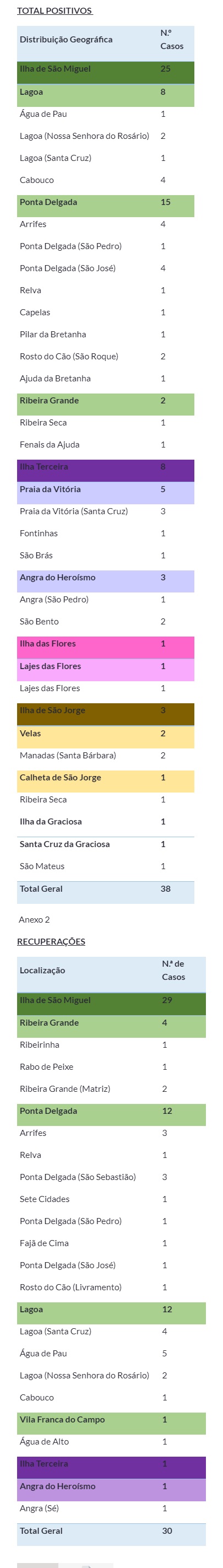Click the RECUPERAÇÕES underlined heading
Image resolution: width=223 pixels, height=1568 pixels.
pyautogui.click(x=51, y=941)
